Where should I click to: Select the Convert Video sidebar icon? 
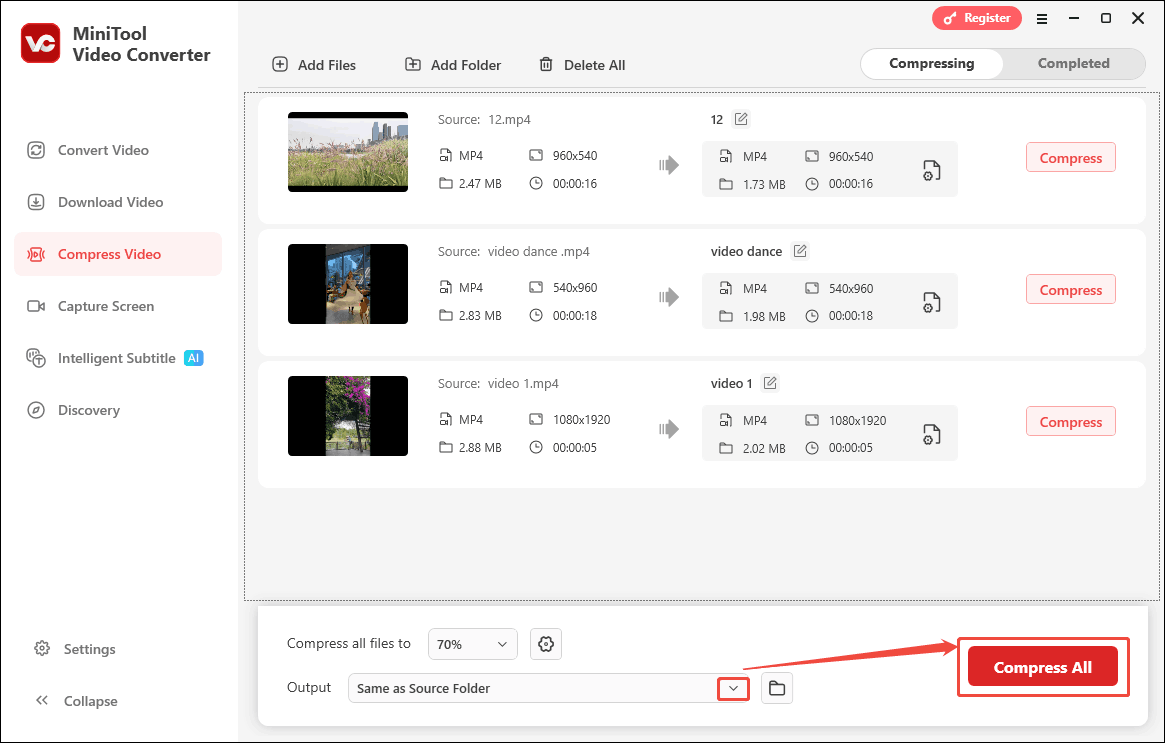pyautogui.click(x=36, y=149)
